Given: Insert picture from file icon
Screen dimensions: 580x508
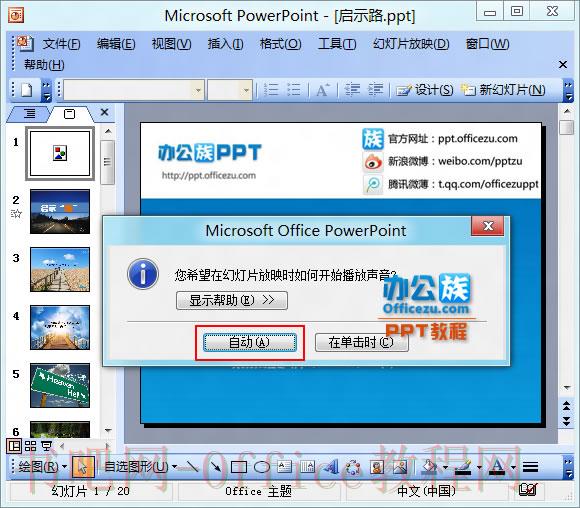Looking at the screenshot, I should tap(399, 467).
